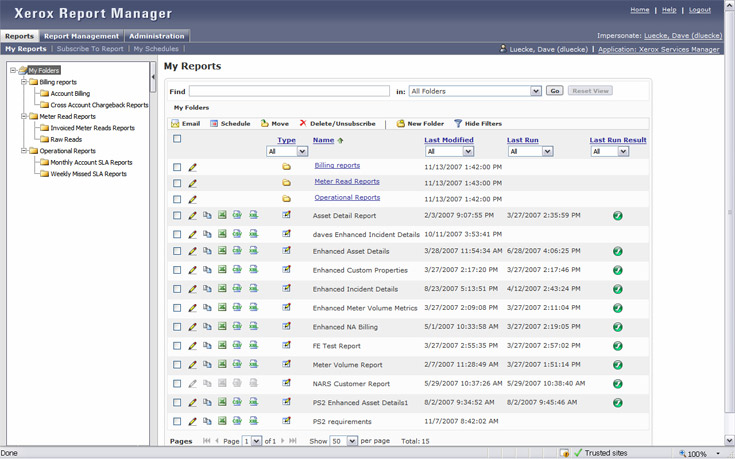This screenshot has height=459, width=735.
Task: Select the FE Test Report checkbox
Action: point(177,346)
